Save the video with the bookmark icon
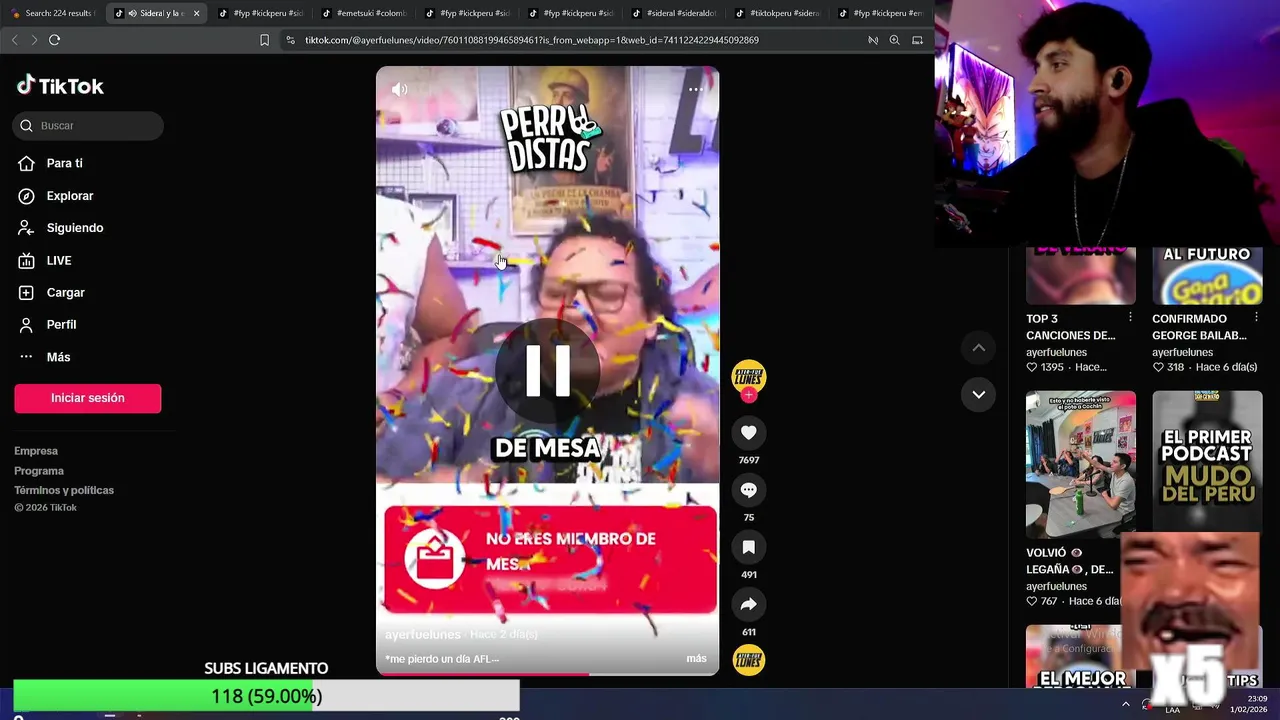This screenshot has width=1280, height=720. [x=749, y=547]
